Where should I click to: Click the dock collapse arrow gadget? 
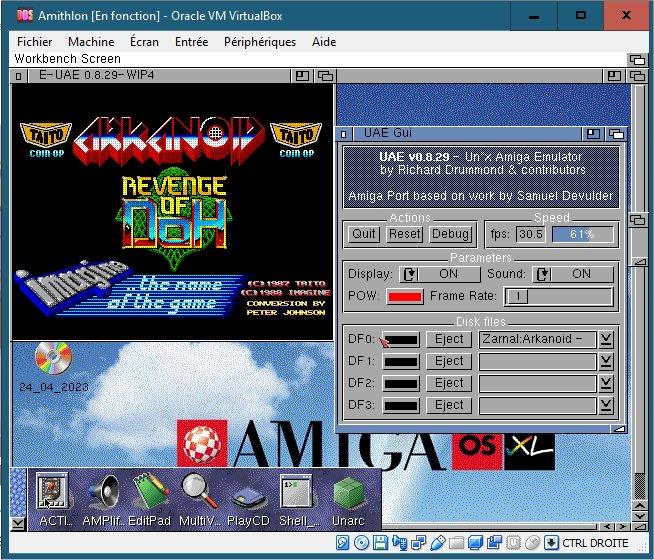(x=18, y=523)
